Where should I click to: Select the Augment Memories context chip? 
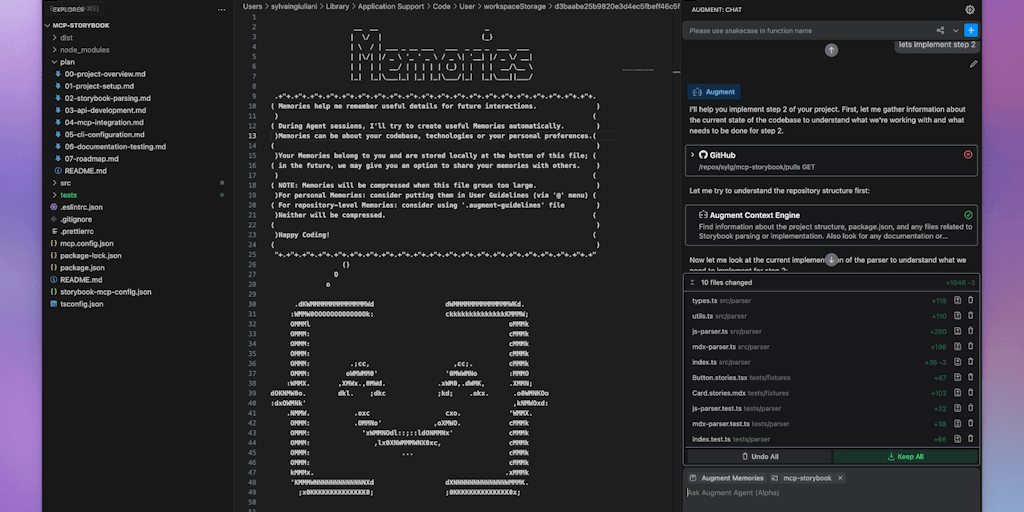727,478
